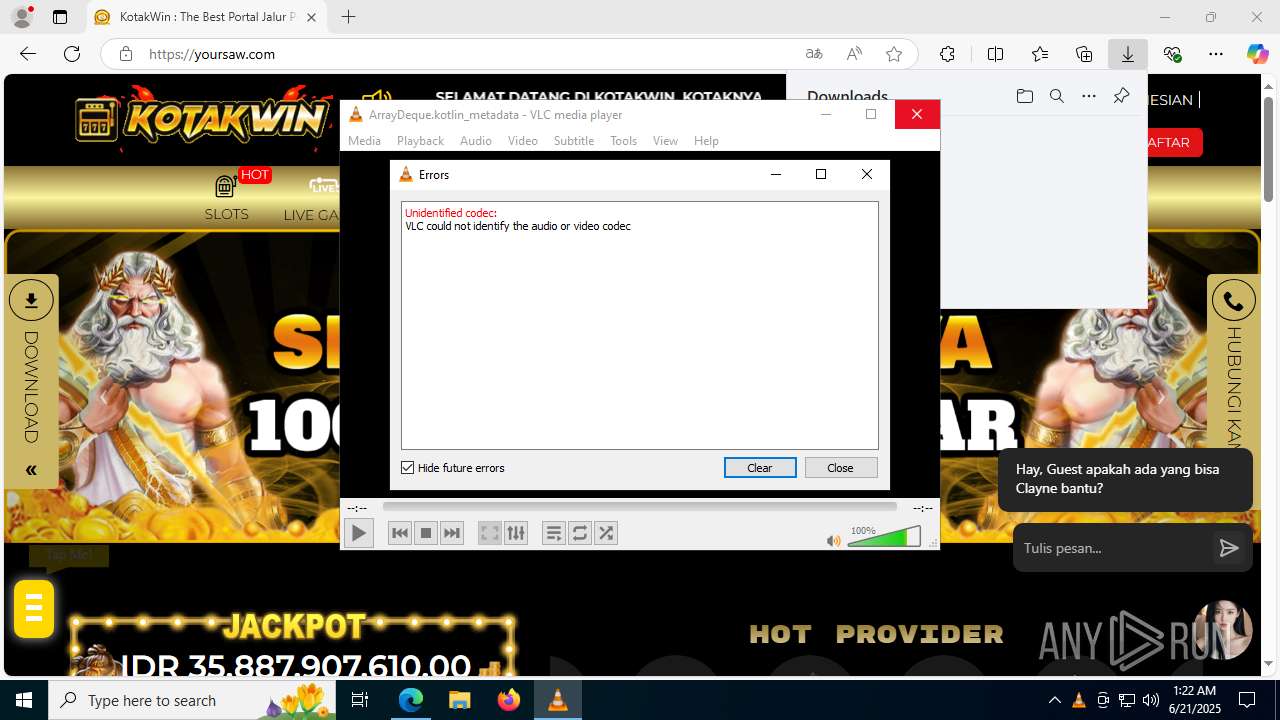Open Edge translate page option

(814, 54)
